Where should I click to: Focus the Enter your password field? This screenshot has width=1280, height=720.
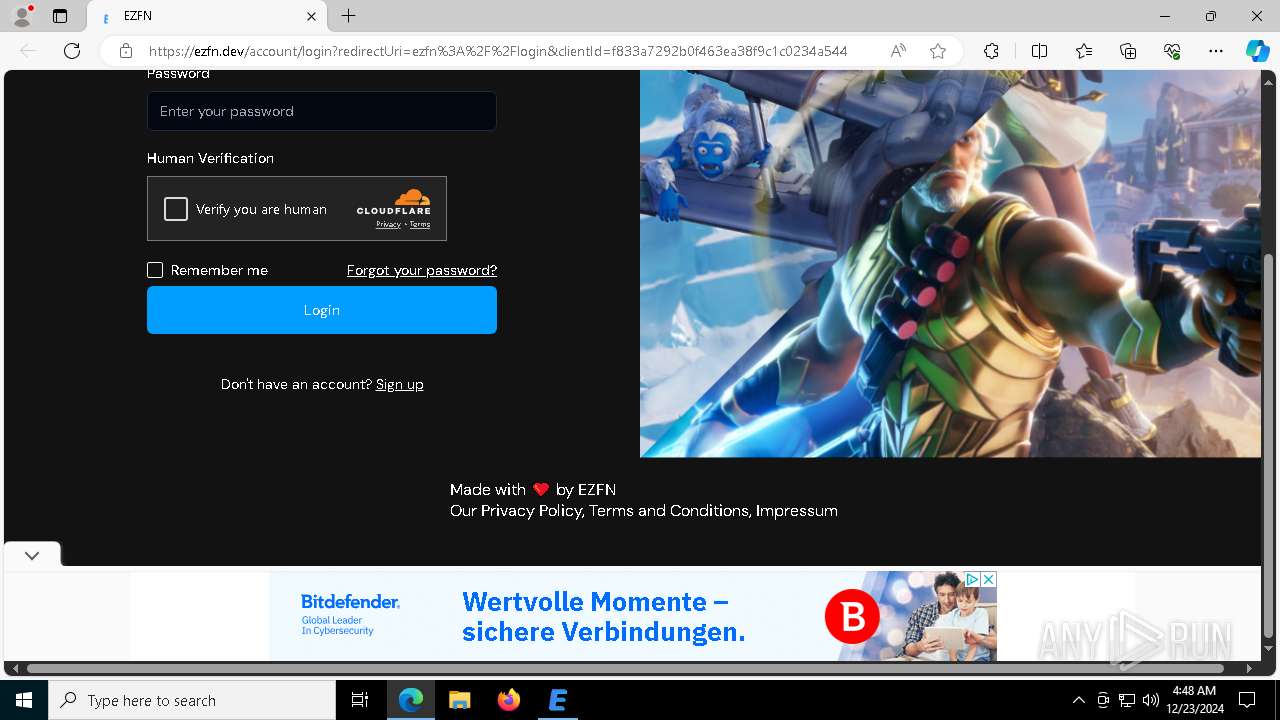(322, 111)
